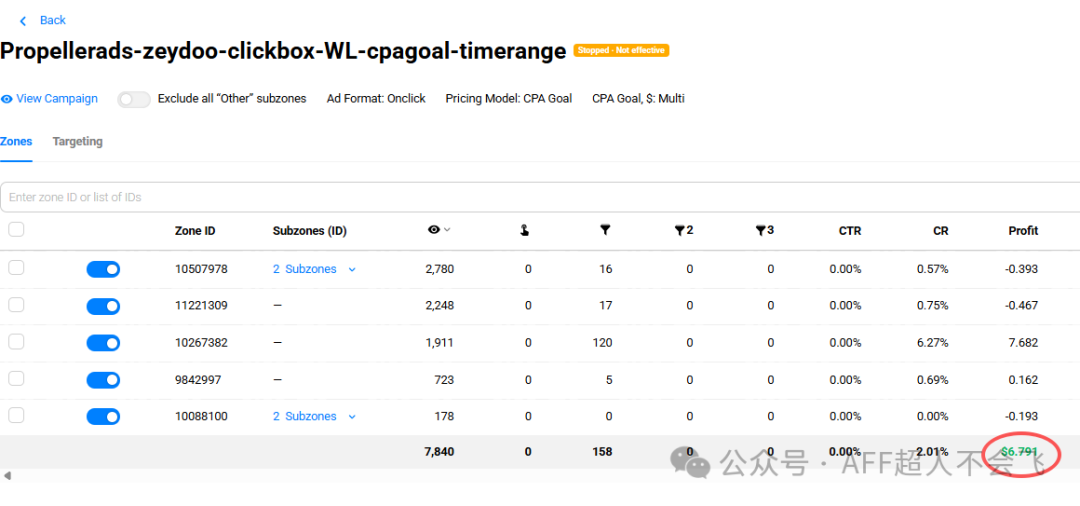The width and height of the screenshot is (1080, 506).
Task: Select zone ID 10267382 text
Action: point(201,342)
